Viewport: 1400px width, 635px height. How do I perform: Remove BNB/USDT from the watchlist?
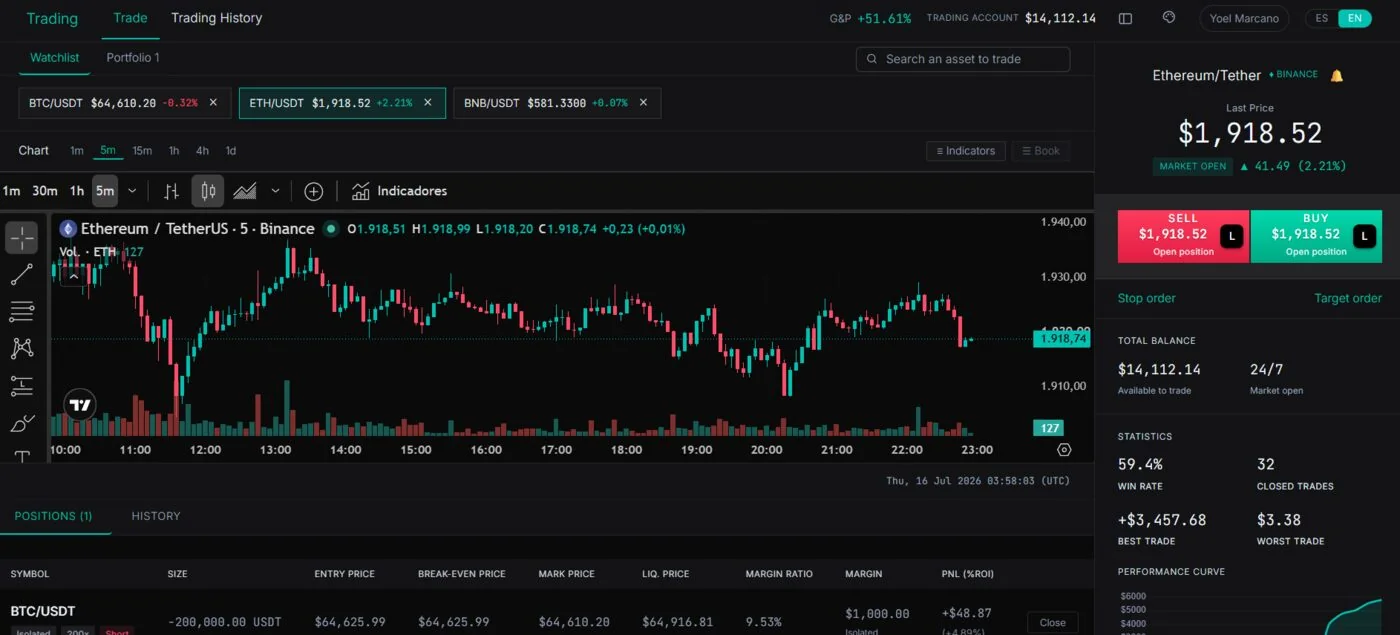pos(643,102)
